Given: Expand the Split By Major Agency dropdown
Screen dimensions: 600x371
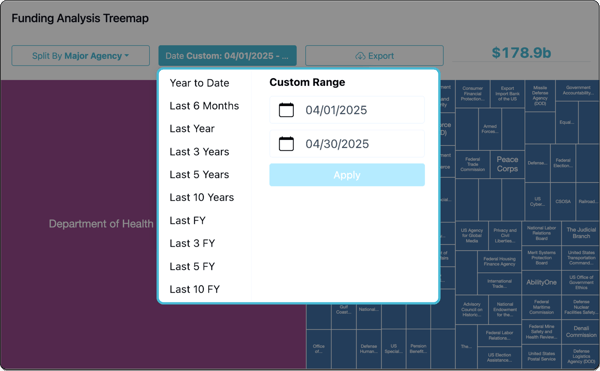Looking at the screenshot, I should (x=80, y=56).
